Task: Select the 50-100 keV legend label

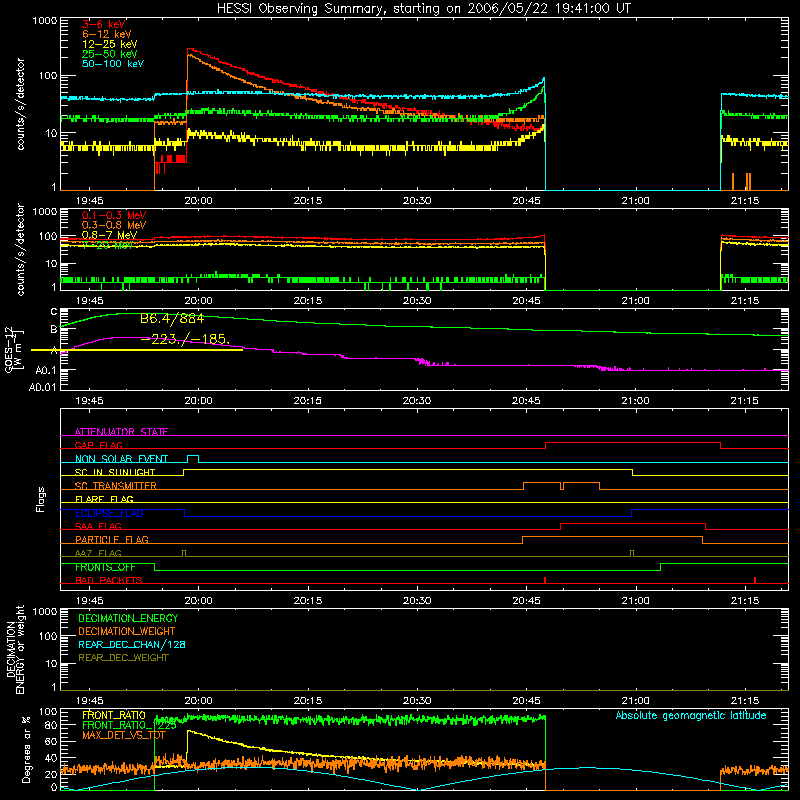Action: click(x=113, y=64)
